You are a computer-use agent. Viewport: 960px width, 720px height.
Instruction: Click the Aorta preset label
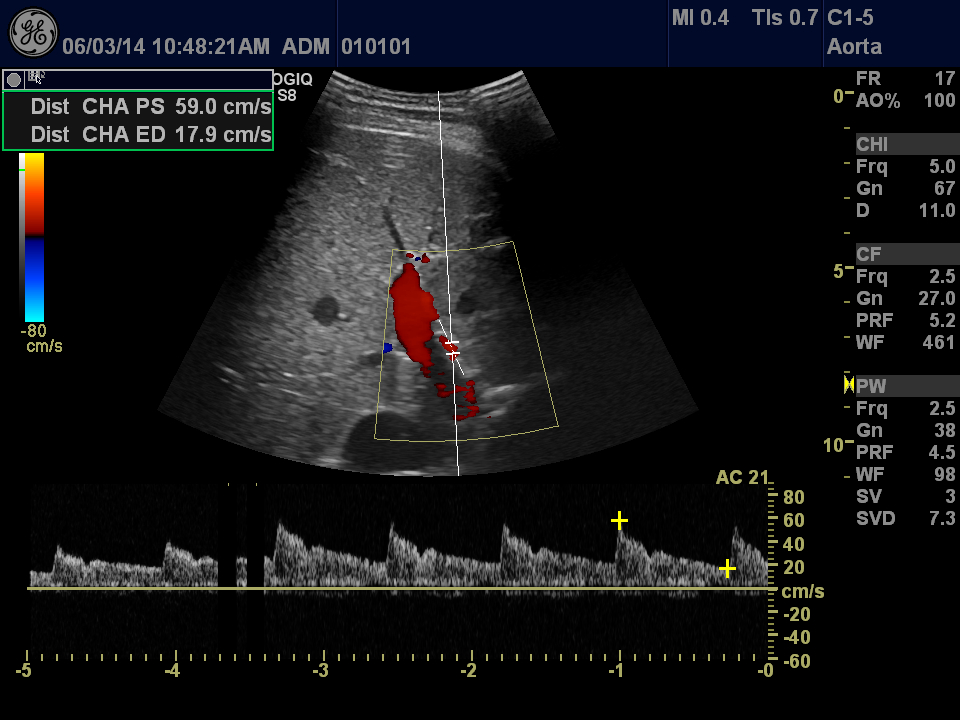pos(854,46)
